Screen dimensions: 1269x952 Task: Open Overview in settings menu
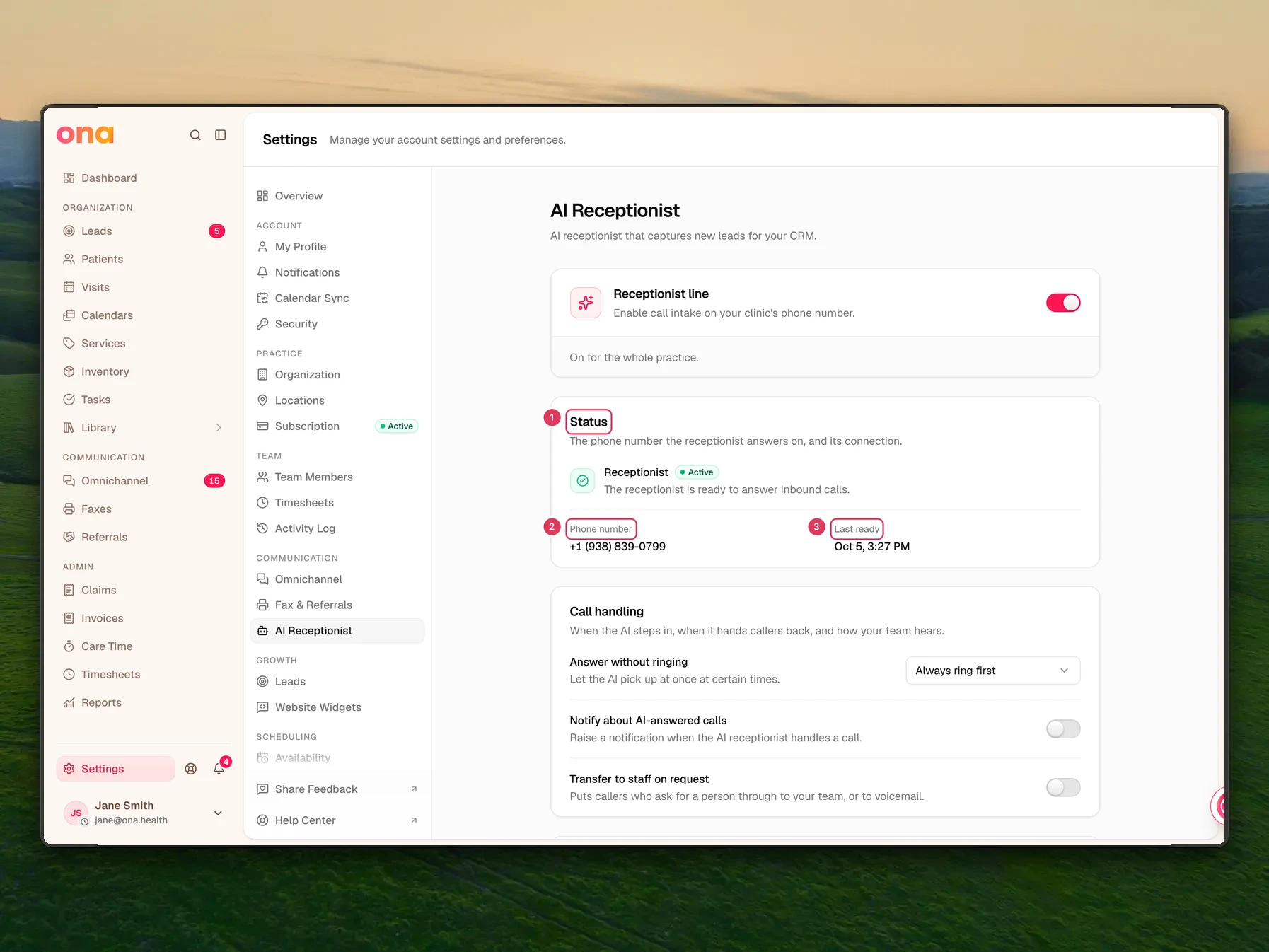(x=337, y=196)
